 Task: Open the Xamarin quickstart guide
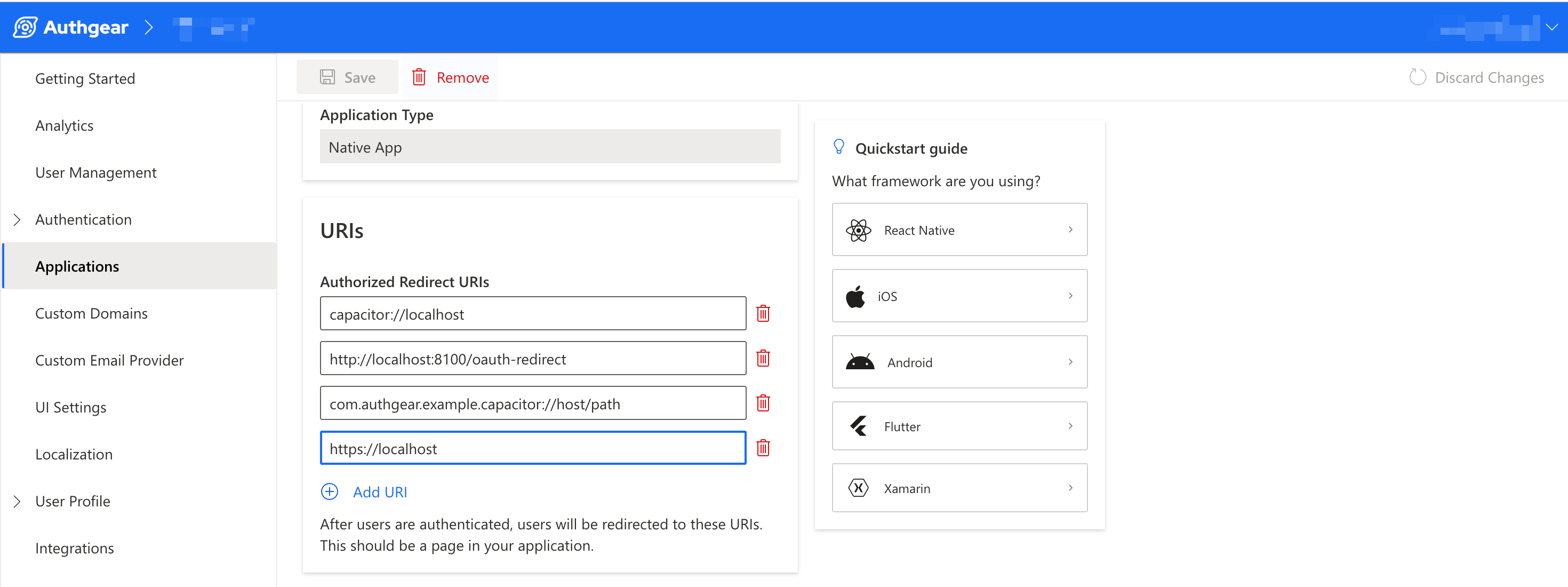point(959,488)
